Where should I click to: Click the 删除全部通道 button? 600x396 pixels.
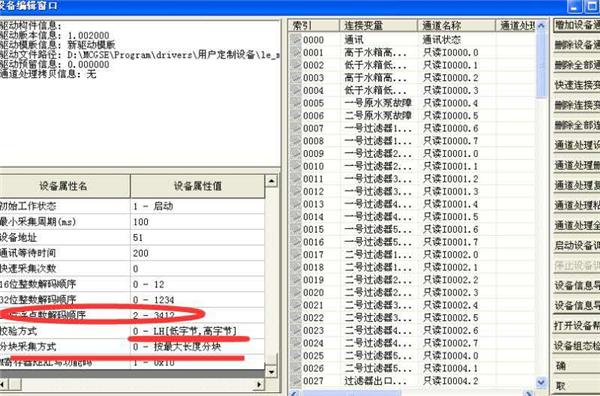(x=577, y=65)
